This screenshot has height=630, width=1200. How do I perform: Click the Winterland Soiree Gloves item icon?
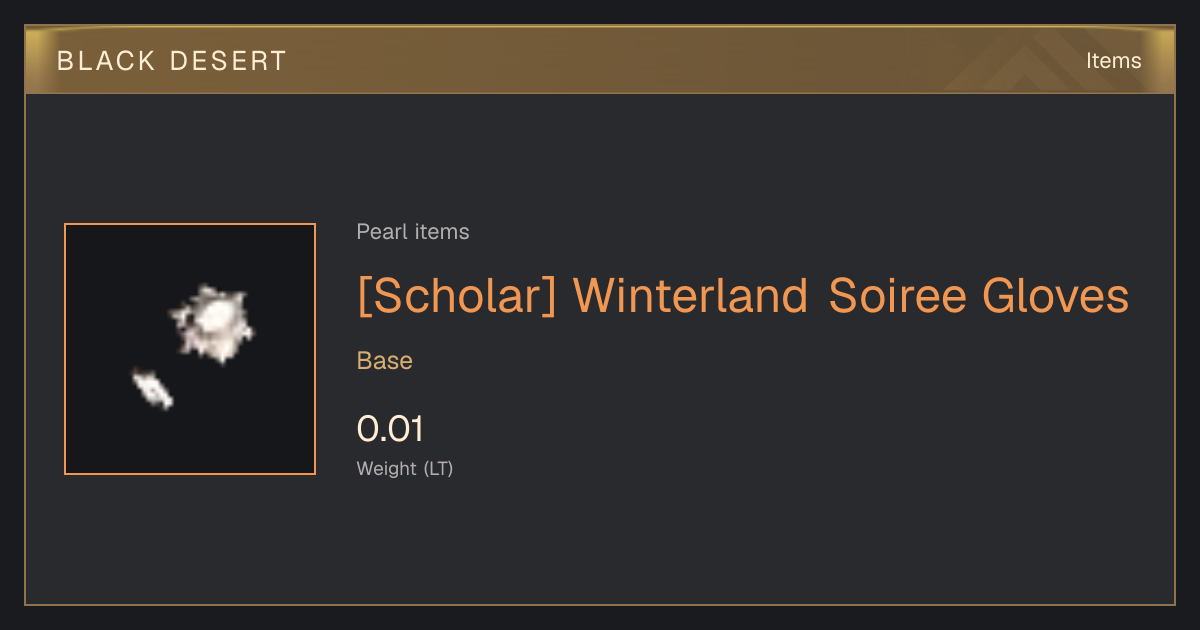[190, 349]
